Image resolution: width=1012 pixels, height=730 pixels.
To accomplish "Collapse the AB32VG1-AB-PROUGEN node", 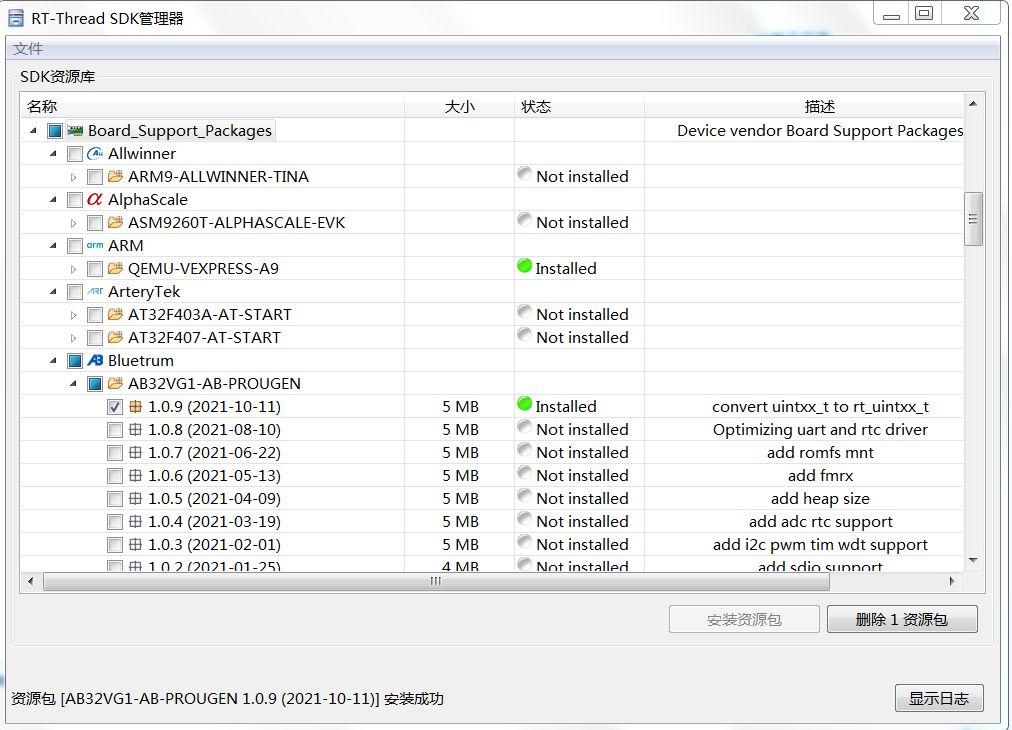I will (x=74, y=383).
